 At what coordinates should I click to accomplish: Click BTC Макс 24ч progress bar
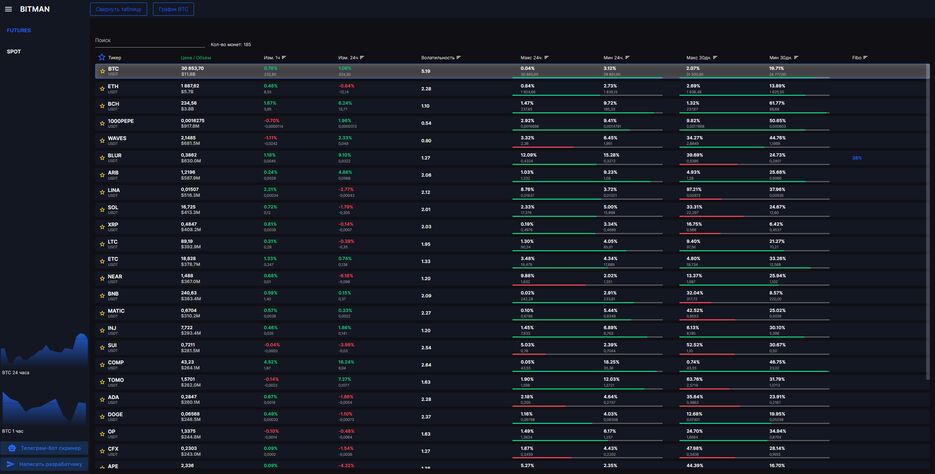587,78
